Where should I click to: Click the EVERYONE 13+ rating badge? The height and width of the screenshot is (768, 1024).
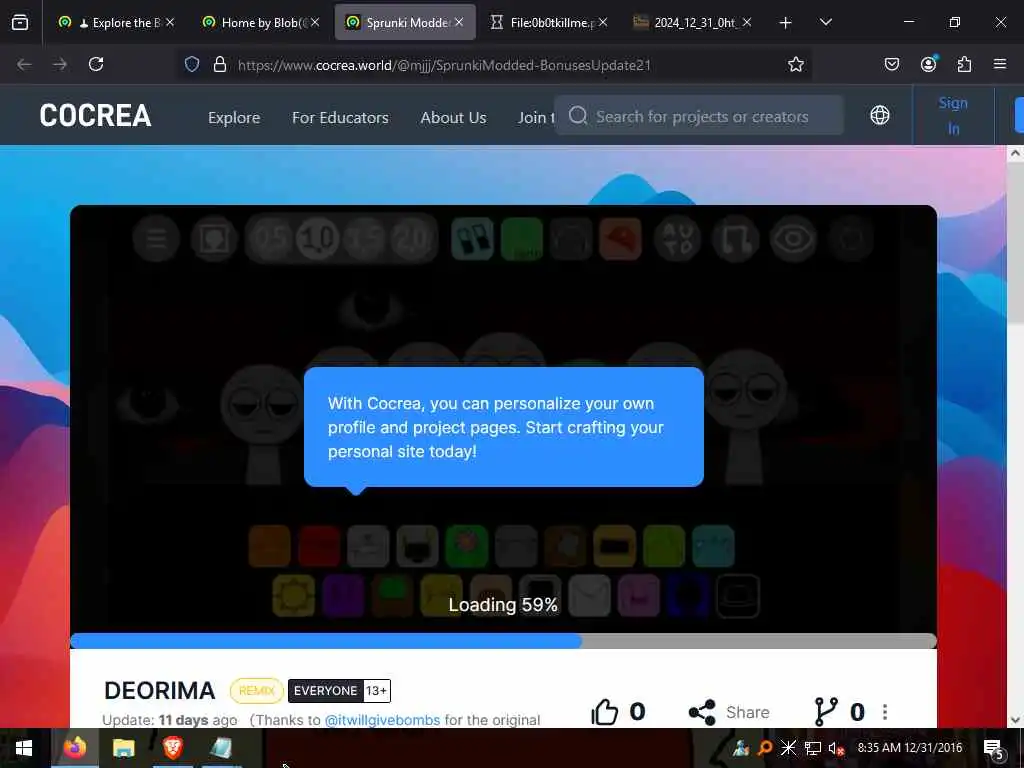pyautogui.click(x=339, y=690)
